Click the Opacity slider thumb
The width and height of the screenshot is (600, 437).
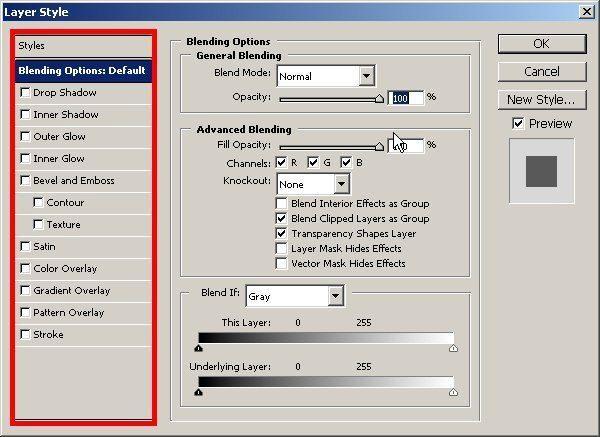pos(379,98)
